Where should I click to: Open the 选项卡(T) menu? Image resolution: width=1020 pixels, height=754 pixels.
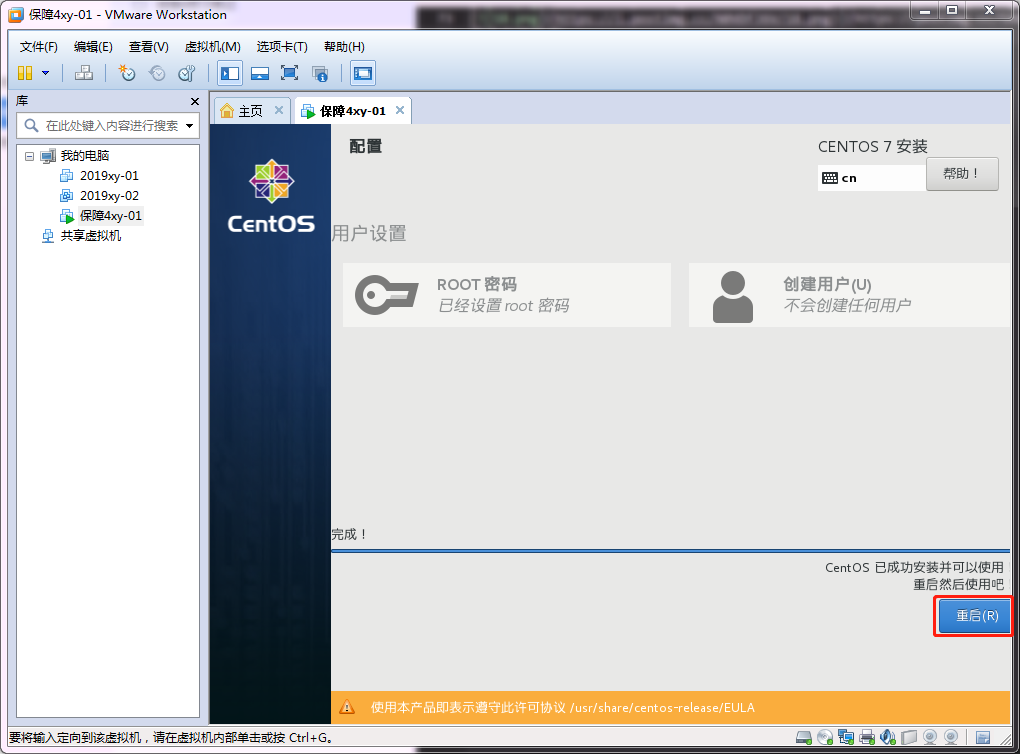coord(282,47)
